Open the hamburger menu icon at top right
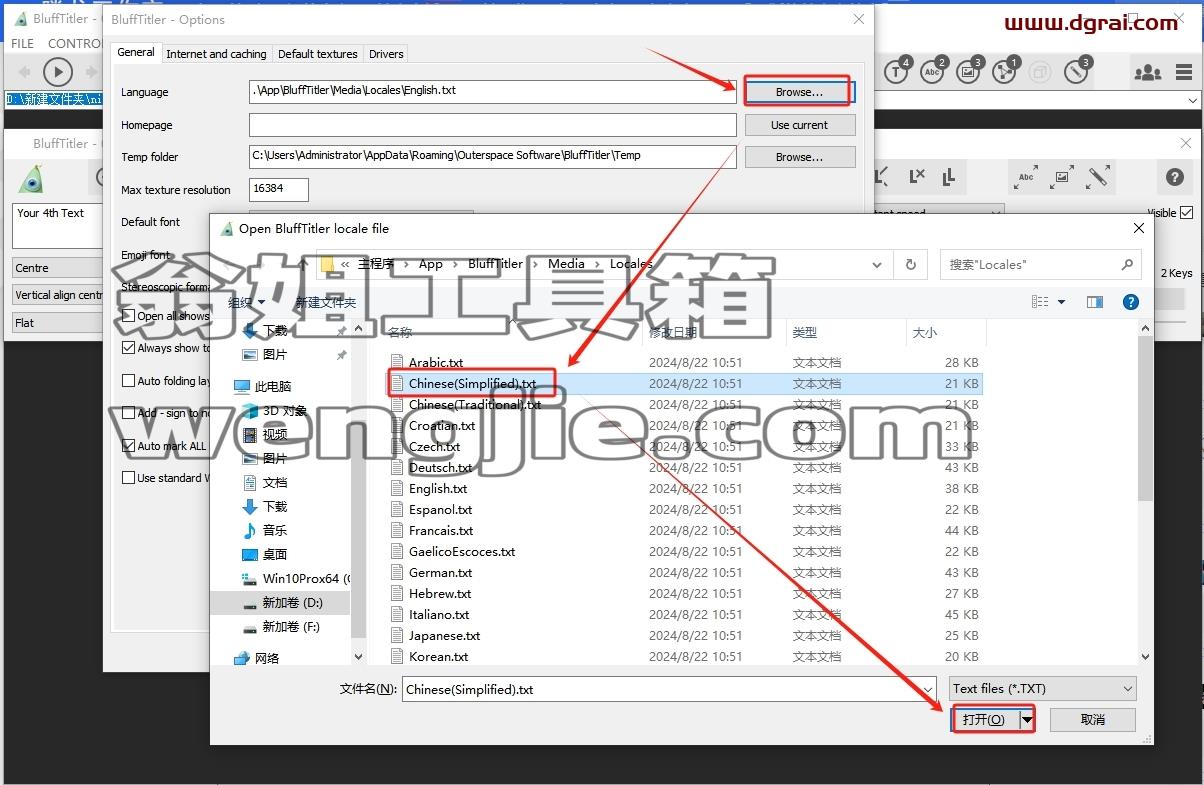The height and width of the screenshot is (785, 1204). point(1184,72)
